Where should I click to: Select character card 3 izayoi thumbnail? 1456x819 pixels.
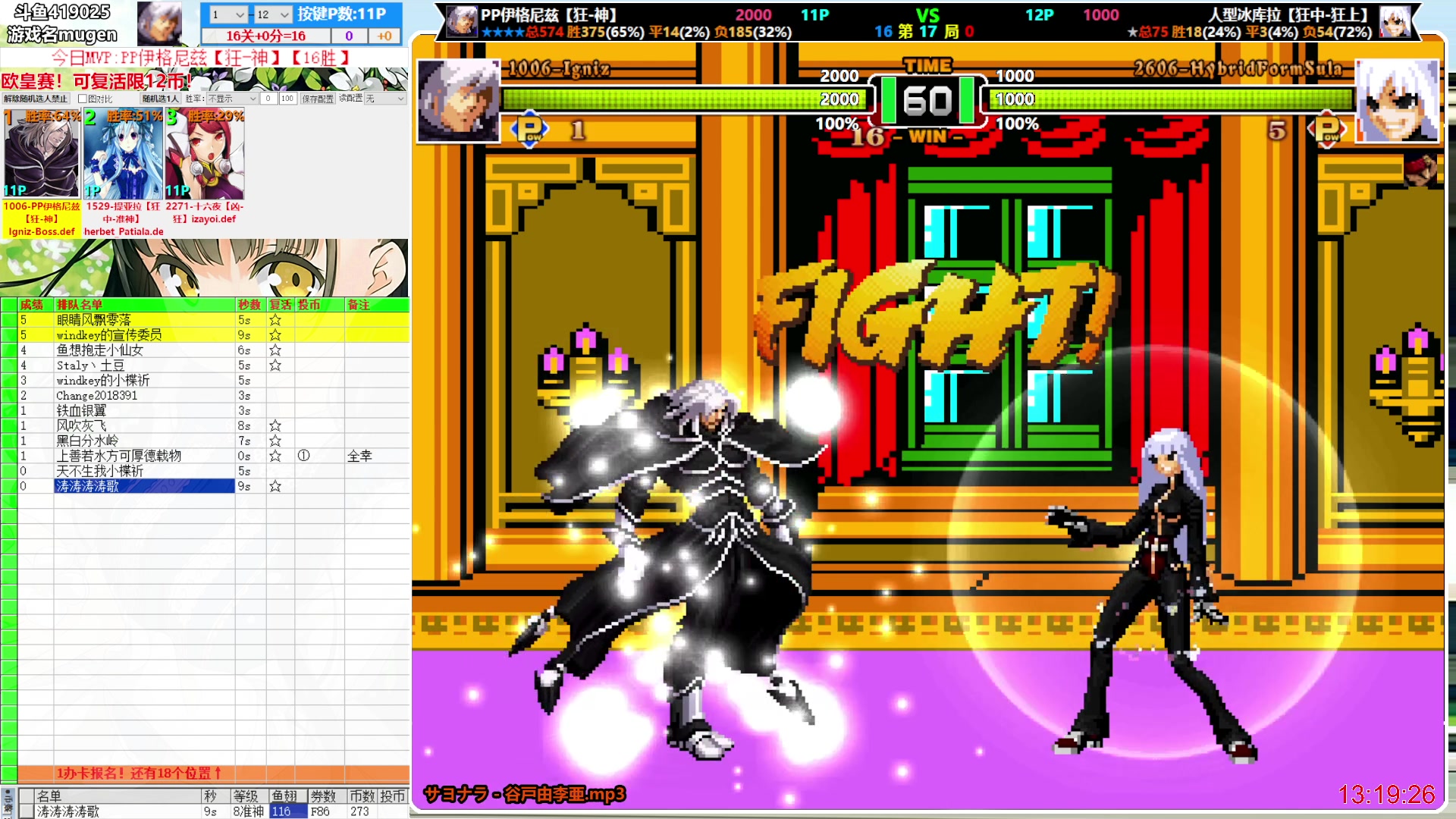pos(205,155)
